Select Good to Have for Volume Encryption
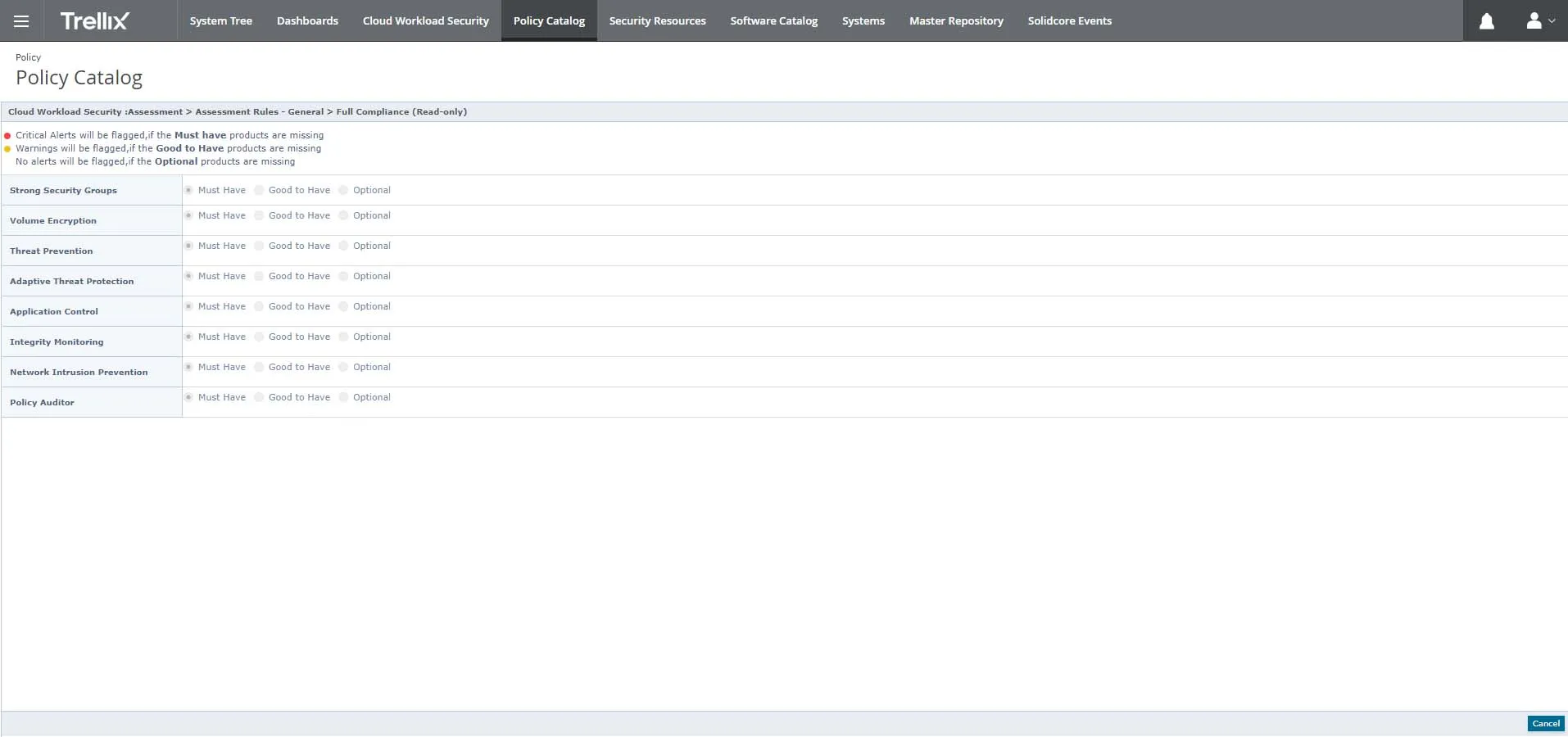The width and height of the screenshot is (1568, 737). coord(259,215)
